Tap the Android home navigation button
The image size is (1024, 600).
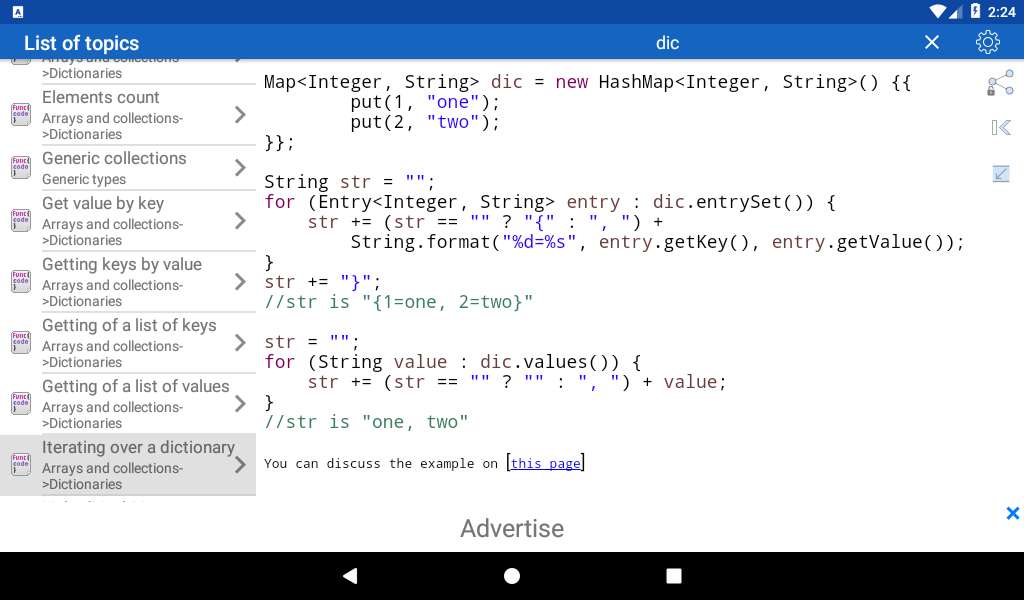pyautogui.click(x=512, y=576)
